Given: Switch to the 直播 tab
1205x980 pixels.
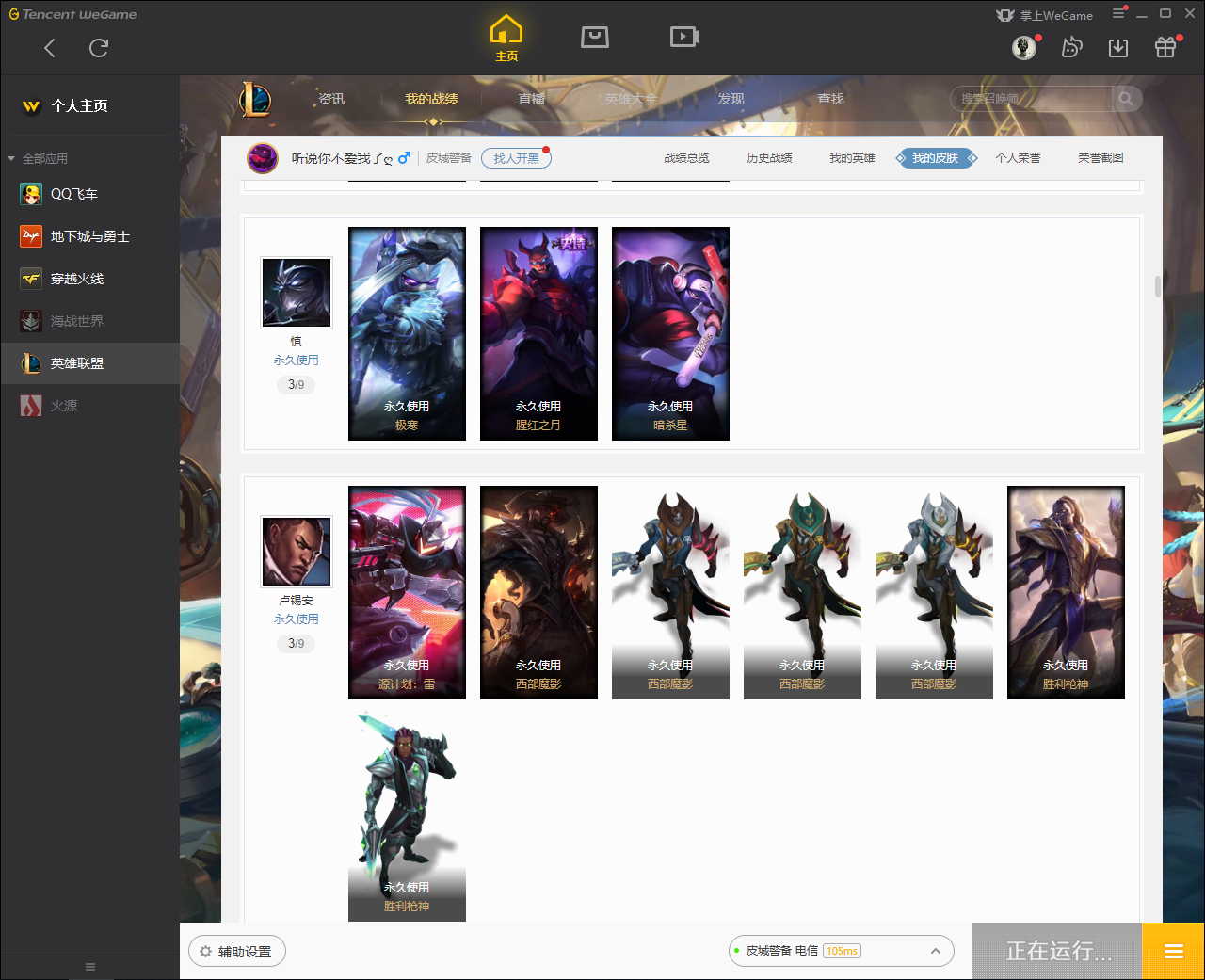Looking at the screenshot, I should point(531,99).
